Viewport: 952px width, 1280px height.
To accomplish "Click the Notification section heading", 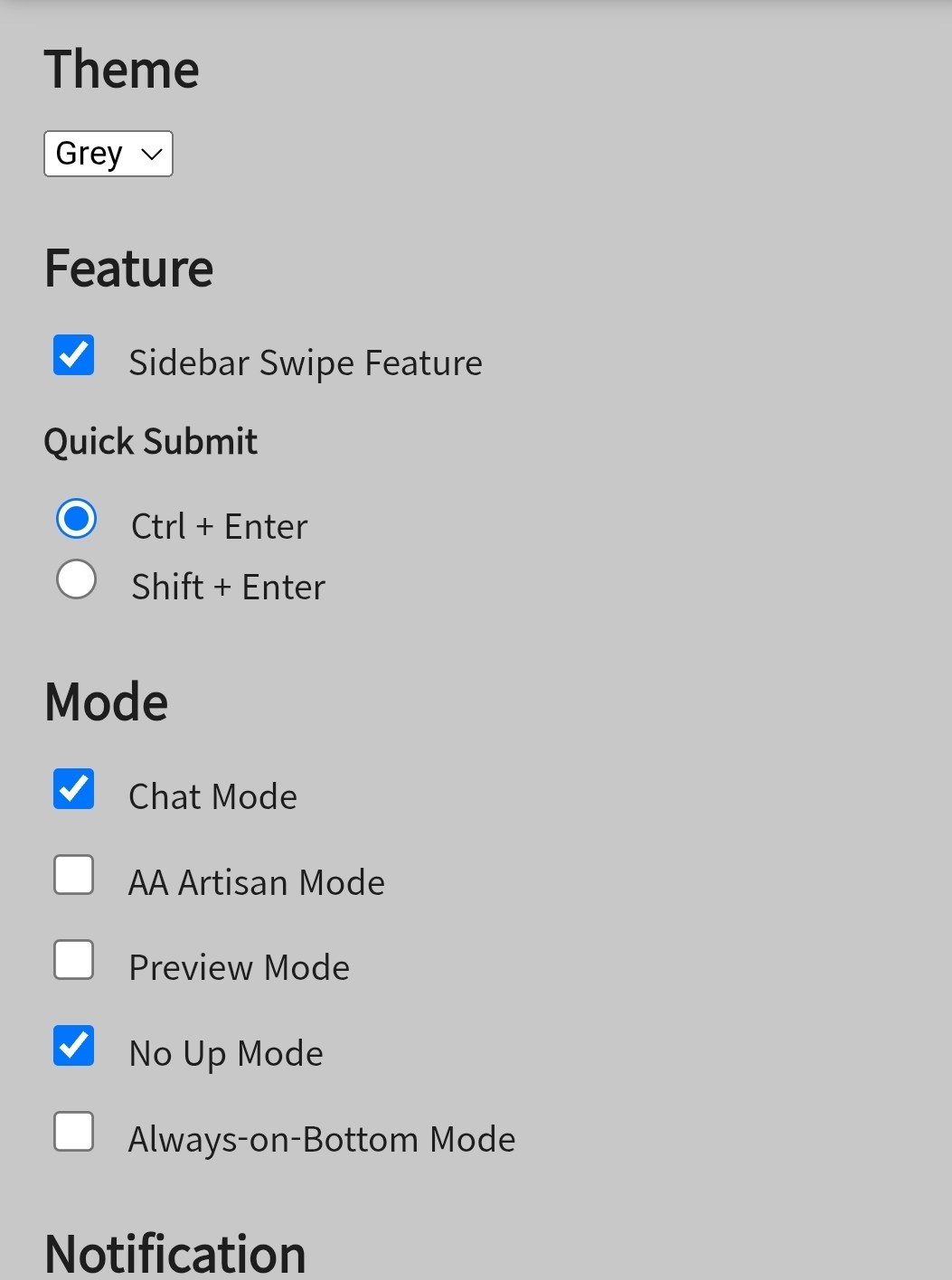I will pyautogui.click(x=175, y=1254).
